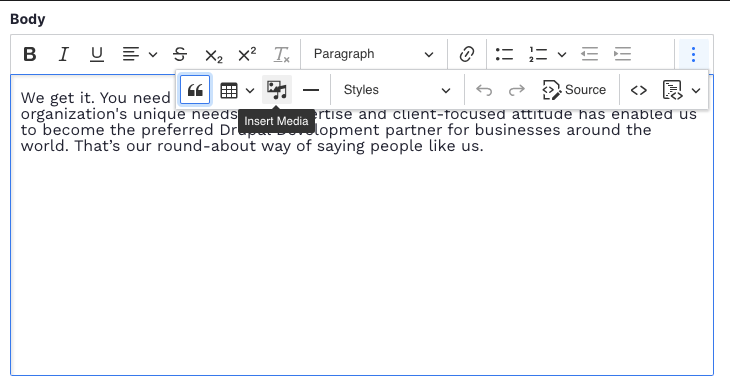
Task: Toggle italic formatting
Action: point(63,54)
